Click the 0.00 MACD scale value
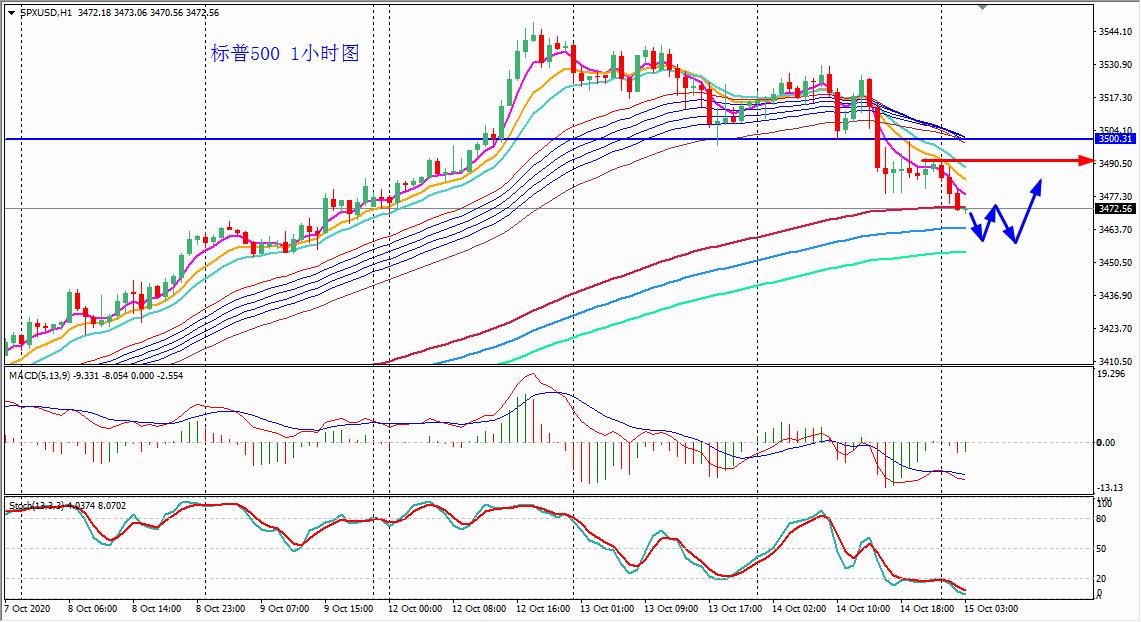This screenshot has height=622, width=1141. point(1105,442)
